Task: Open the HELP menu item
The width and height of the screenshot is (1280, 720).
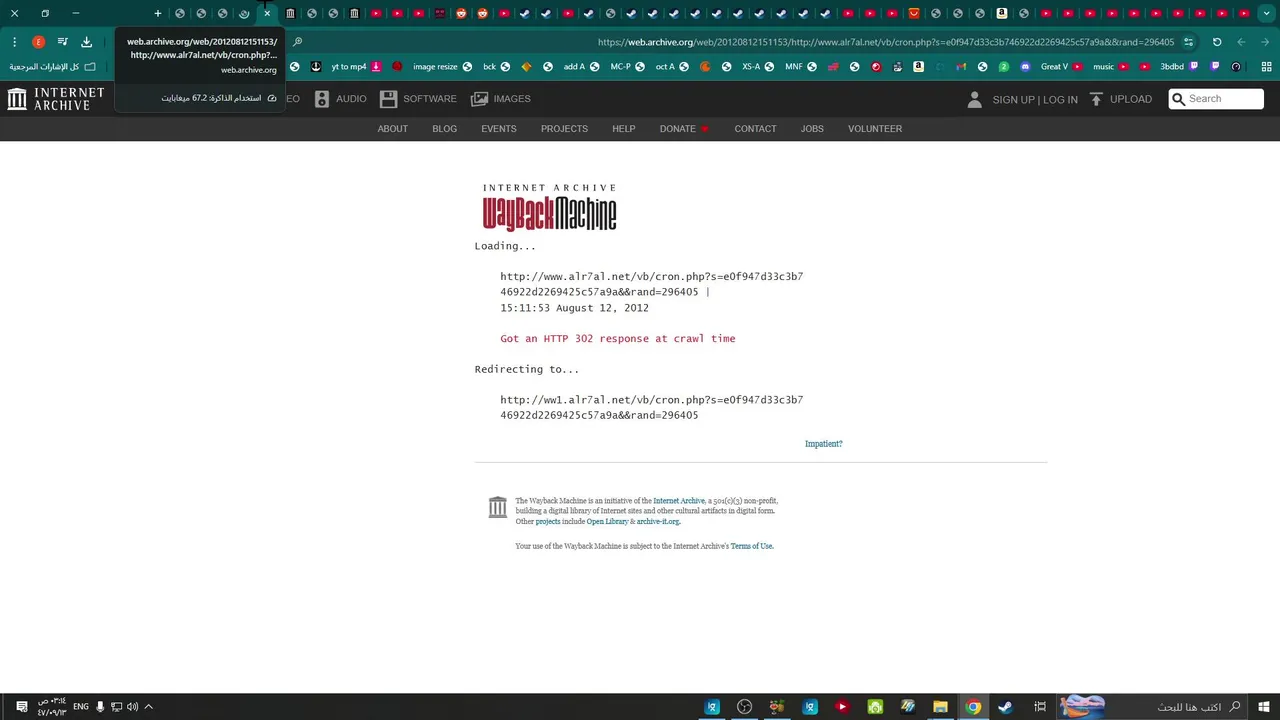Action: [x=623, y=129]
